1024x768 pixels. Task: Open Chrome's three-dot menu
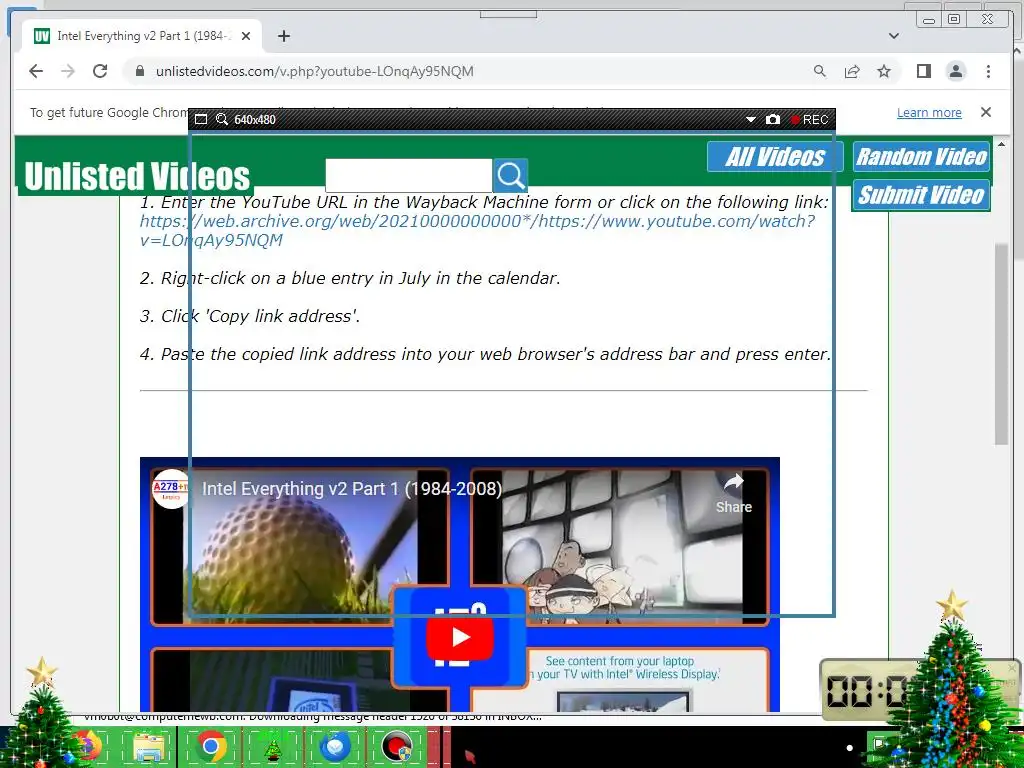click(988, 71)
